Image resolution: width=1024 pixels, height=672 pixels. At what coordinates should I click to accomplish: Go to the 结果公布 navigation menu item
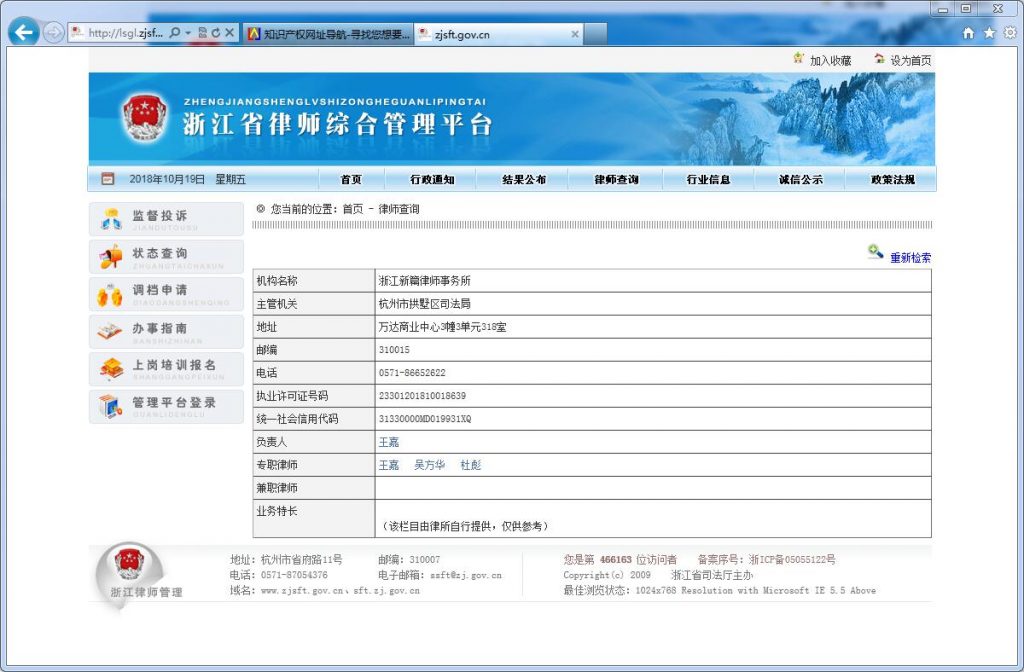click(524, 180)
